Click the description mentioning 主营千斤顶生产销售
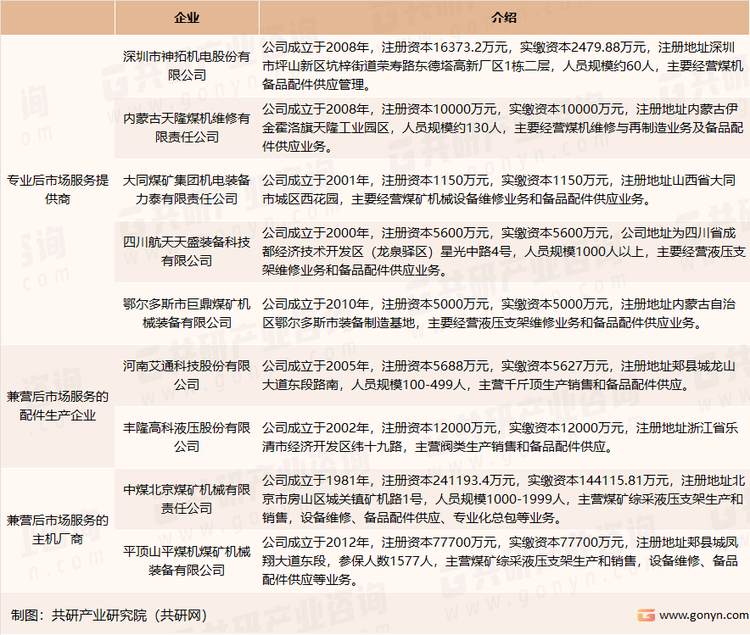The width and height of the screenshot is (750, 635). [504, 375]
